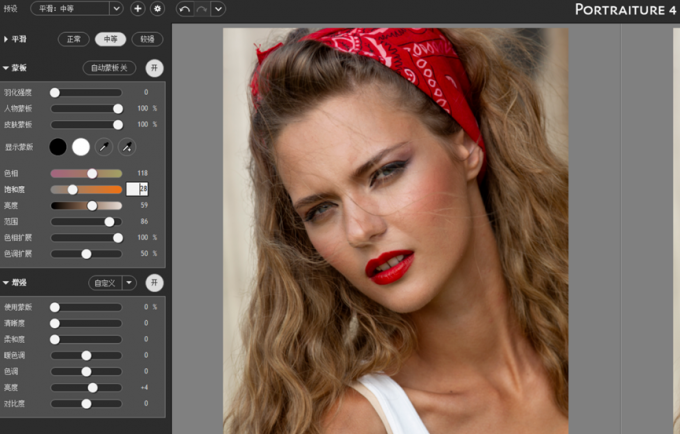This screenshot has width=680, height=434.
Task: Click the 羽化强度 slider handle
Action: pyautogui.click(x=55, y=92)
